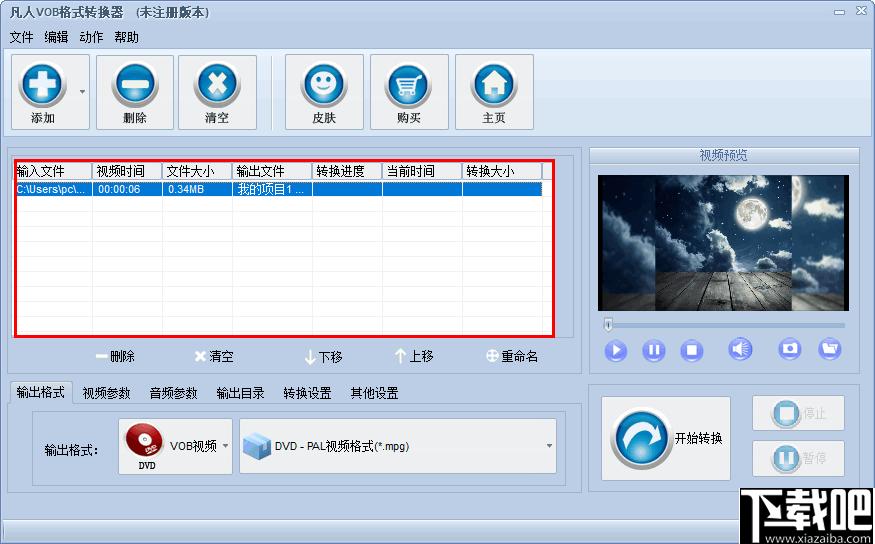Open snapshot folder icon in preview
This screenshot has height=544, width=875.
click(830, 349)
